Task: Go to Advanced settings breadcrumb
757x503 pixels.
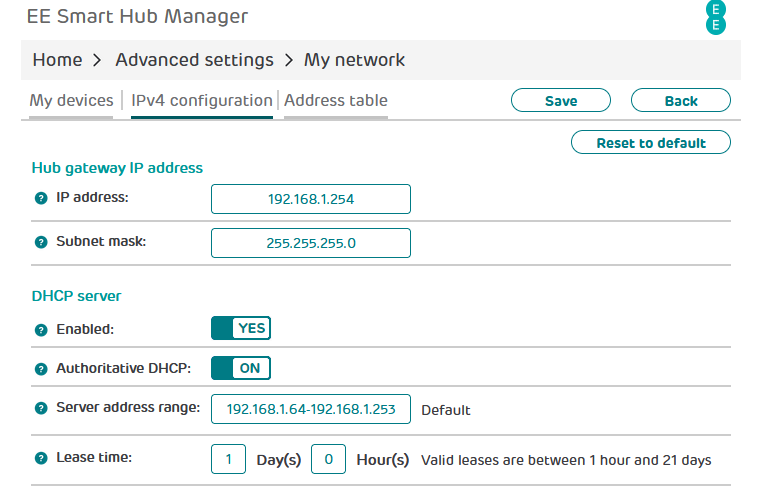Action: click(x=194, y=60)
